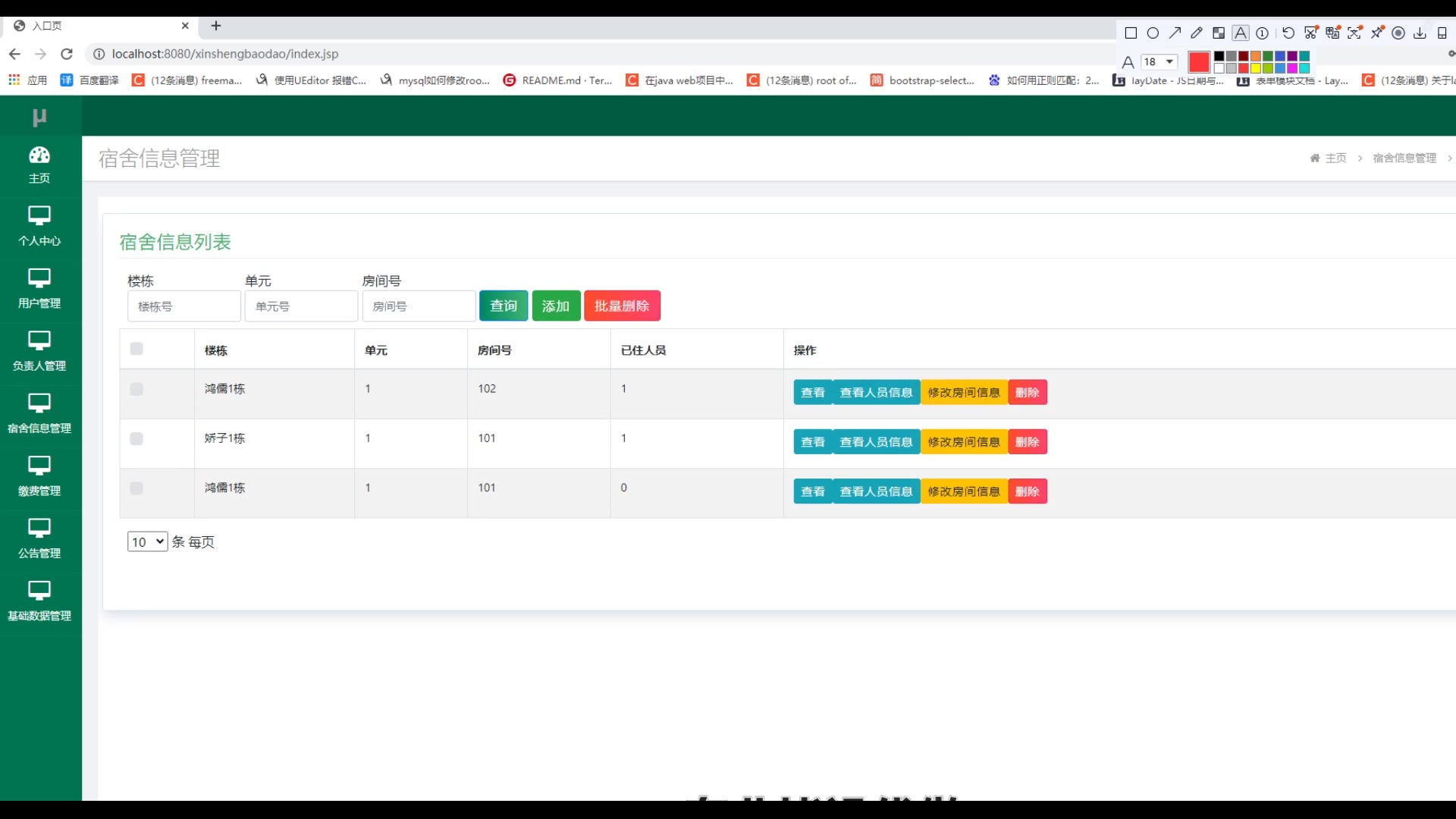This screenshot has height=819, width=1456.
Task: Select the arrow drawing tool
Action: 1175,33
